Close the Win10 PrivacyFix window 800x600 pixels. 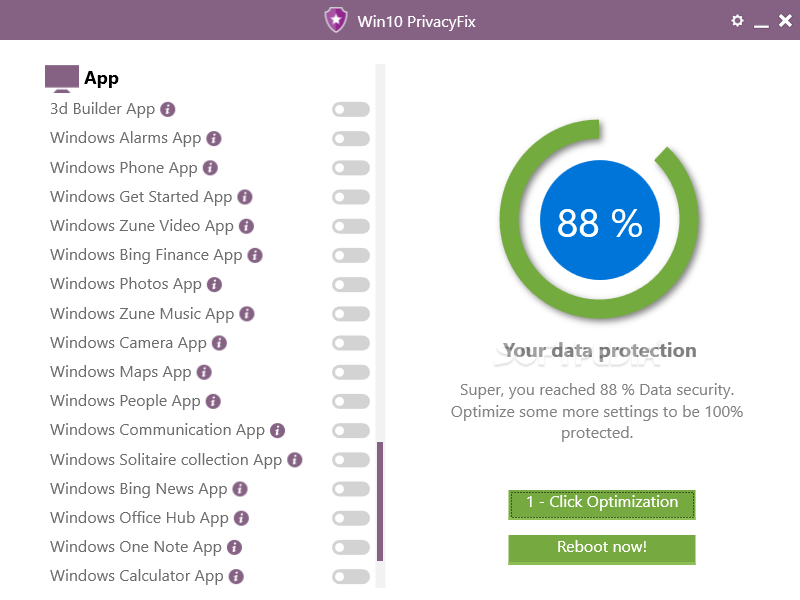[785, 20]
